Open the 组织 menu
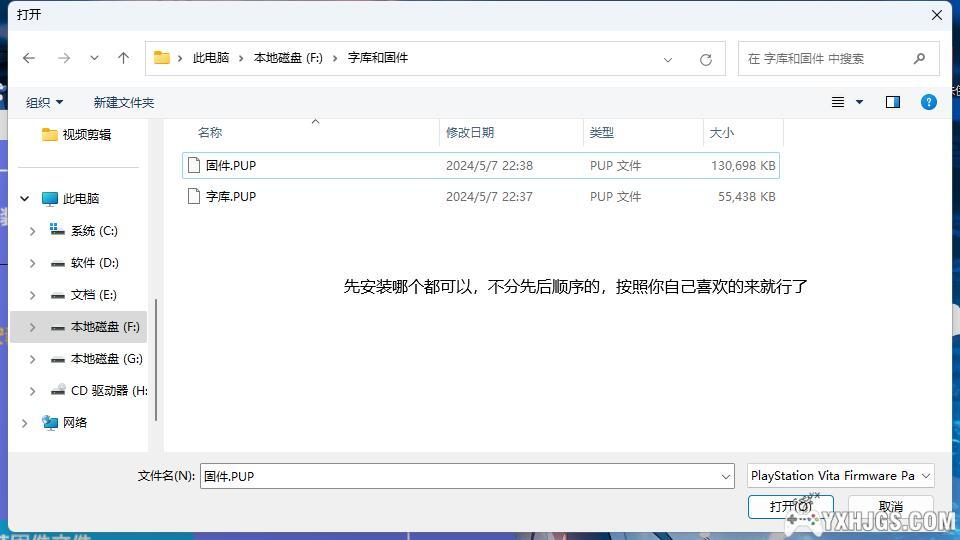The height and width of the screenshot is (540, 960). point(44,102)
